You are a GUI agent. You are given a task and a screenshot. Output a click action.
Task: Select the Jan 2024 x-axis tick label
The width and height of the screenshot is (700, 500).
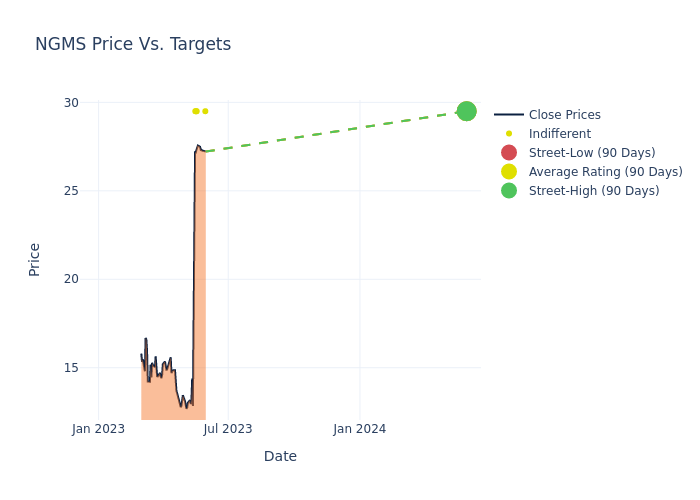[360, 429]
